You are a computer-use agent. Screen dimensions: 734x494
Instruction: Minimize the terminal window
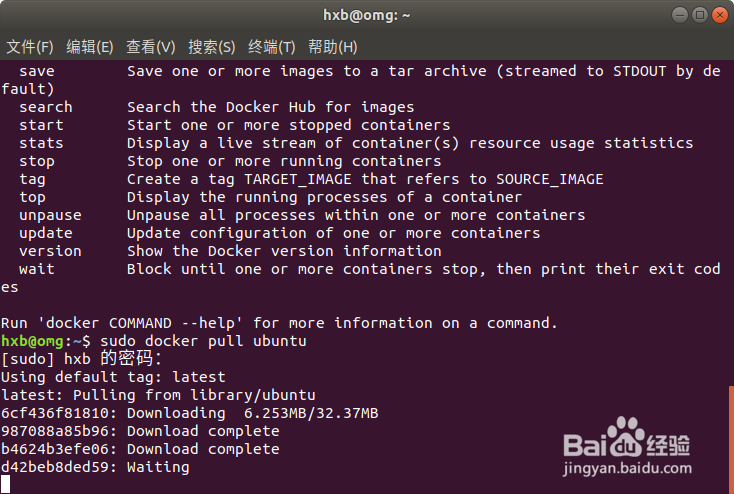(677, 15)
